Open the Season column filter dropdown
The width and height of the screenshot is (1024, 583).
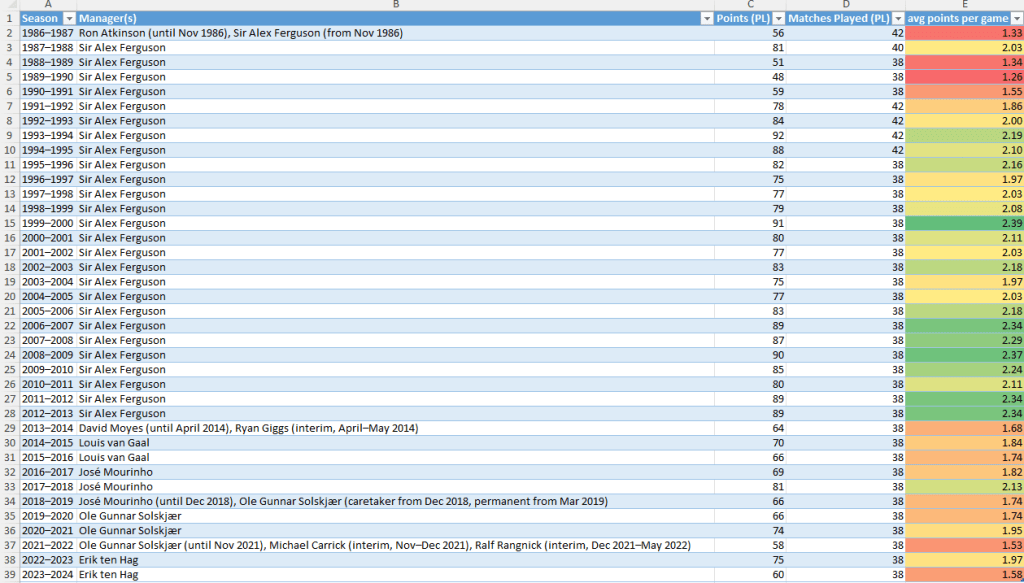68,19
